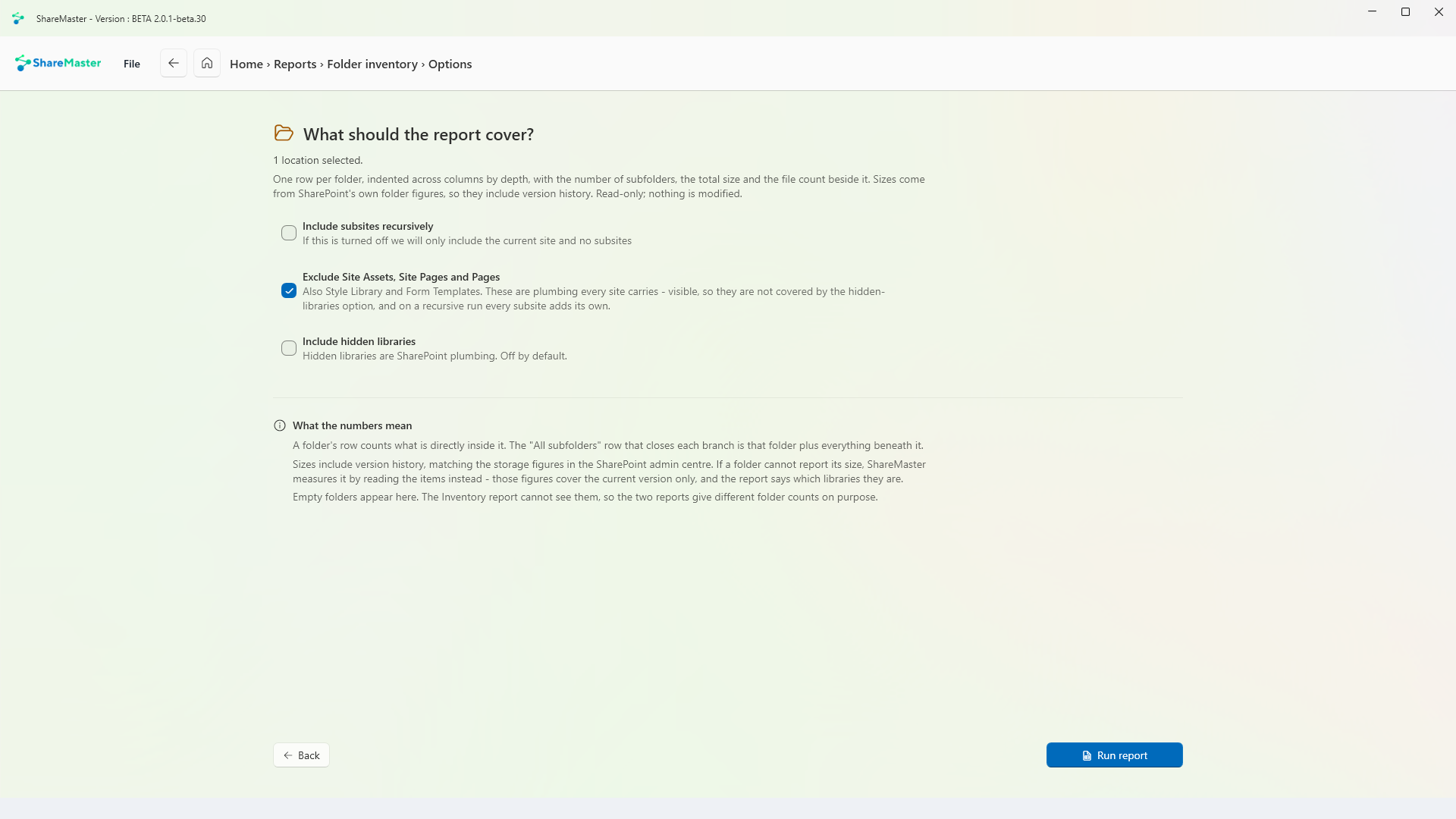Click 'Empty folders appear here' paragraph
Screen dimensions: 1456x819
point(585,497)
